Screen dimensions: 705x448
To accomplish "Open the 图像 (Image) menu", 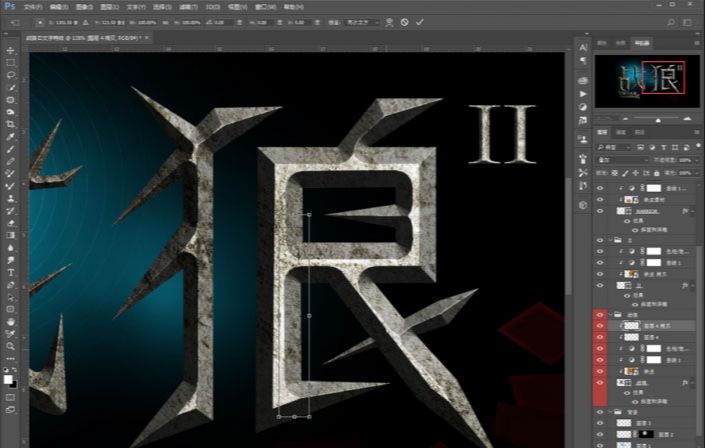I will (84, 7).
